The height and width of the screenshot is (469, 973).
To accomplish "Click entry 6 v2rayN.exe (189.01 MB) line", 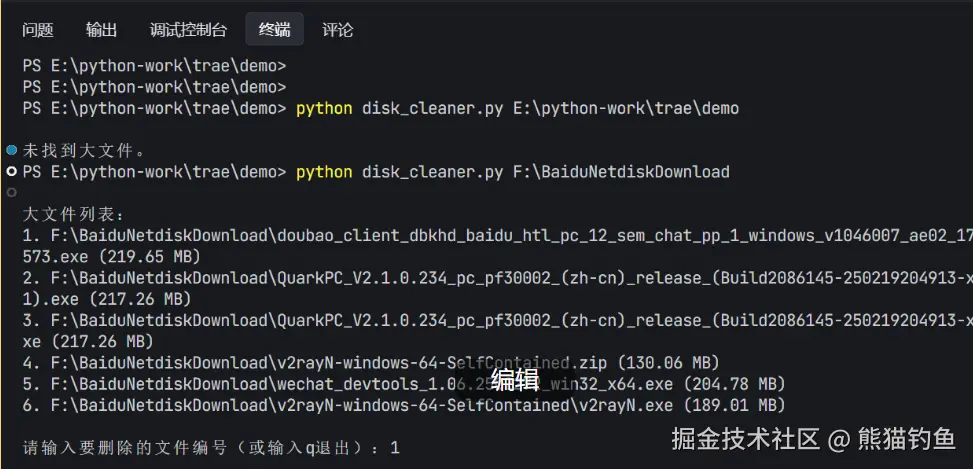I will click(x=404, y=406).
